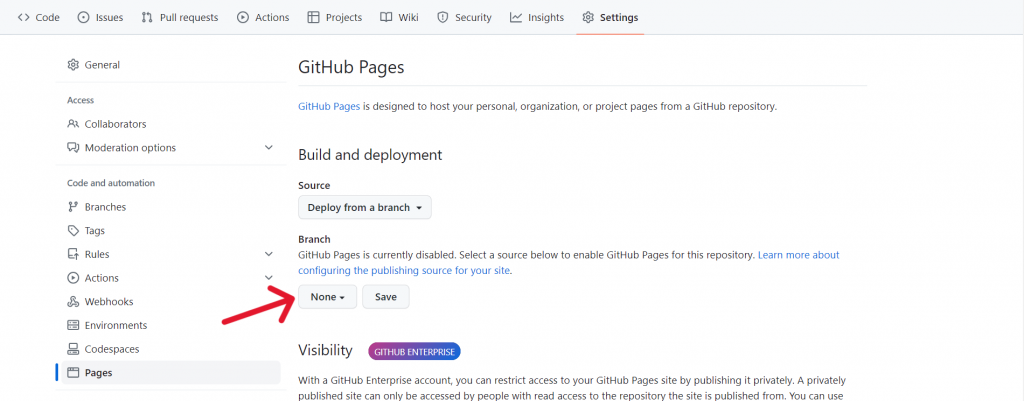Open the GitHub Pages documentation link
This screenshot has height=401, width=1024.
click(x=329, y=106)
